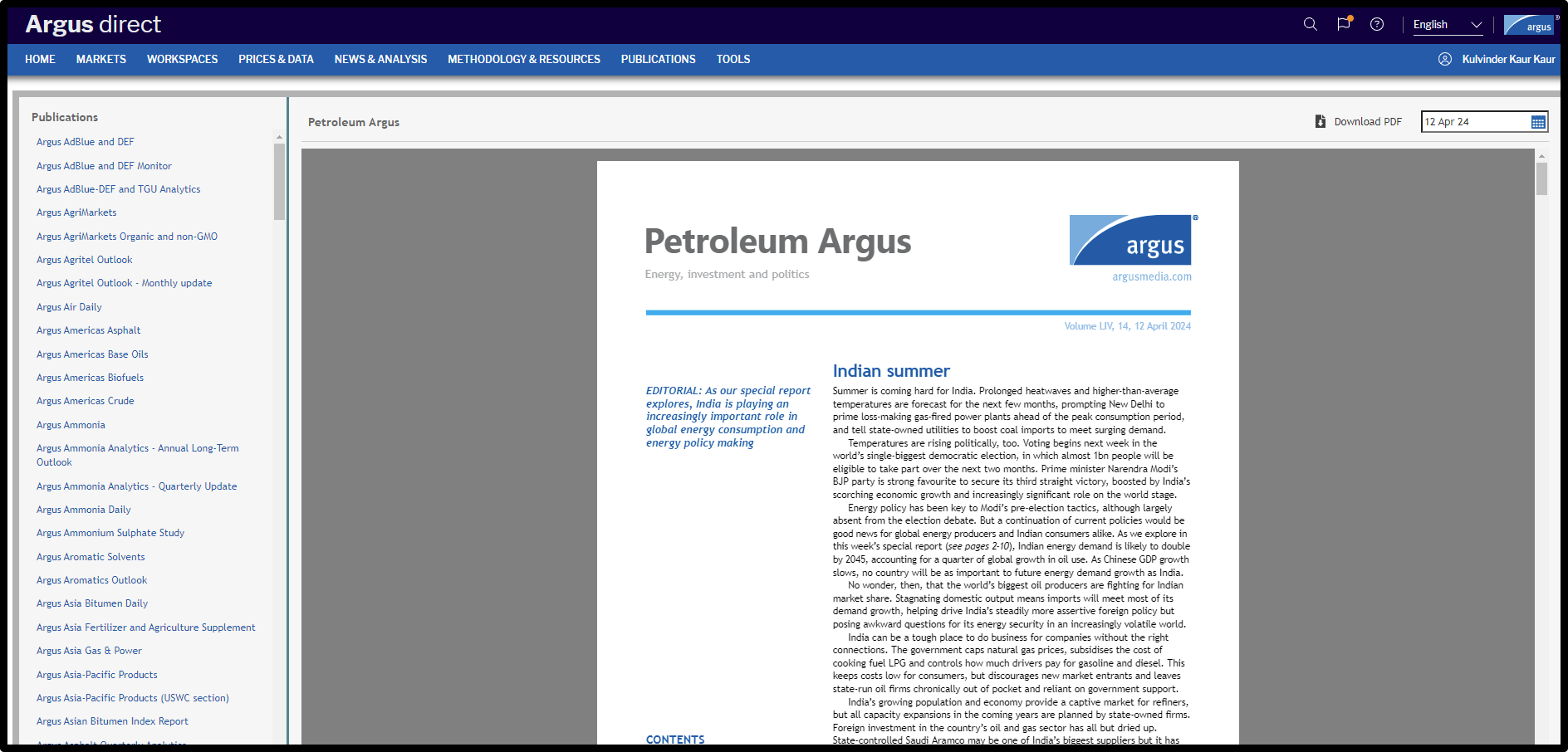Click the user profile avatar icon
1568x752 pixels.
pos(1445,59)
